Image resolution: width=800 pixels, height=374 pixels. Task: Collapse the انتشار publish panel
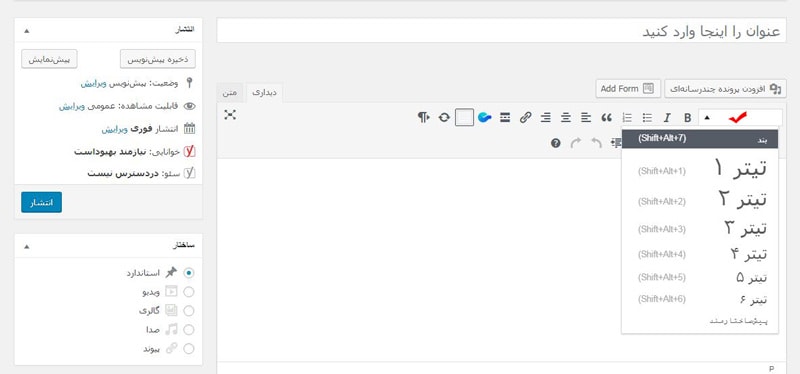[x=27, y=31]
